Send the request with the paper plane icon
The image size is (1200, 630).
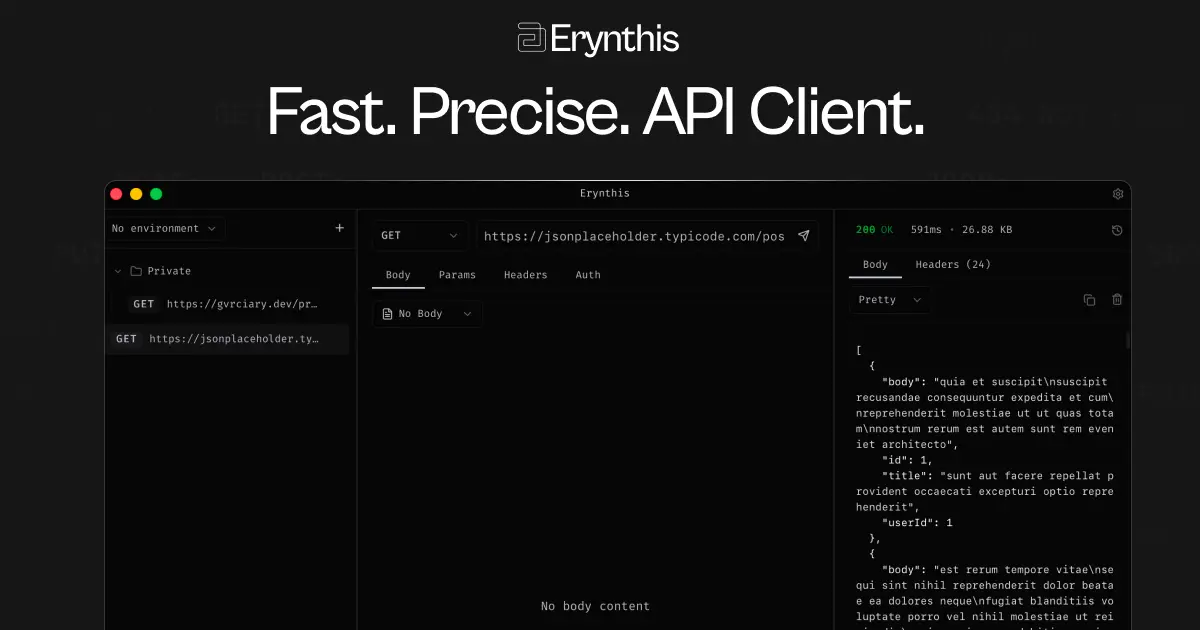coord(804,236)
